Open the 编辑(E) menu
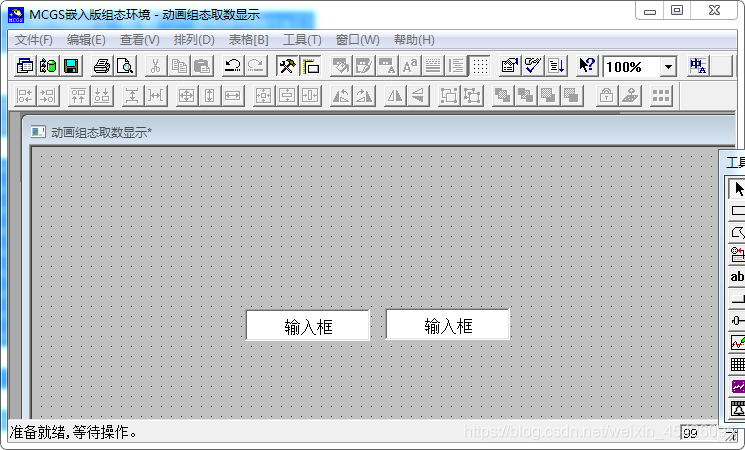 point(86,40)
